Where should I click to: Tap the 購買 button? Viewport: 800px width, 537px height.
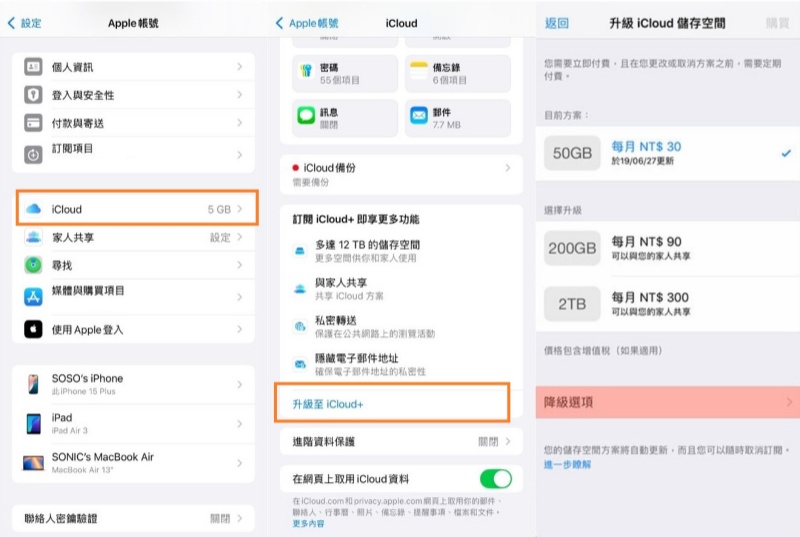click(778, 23)
